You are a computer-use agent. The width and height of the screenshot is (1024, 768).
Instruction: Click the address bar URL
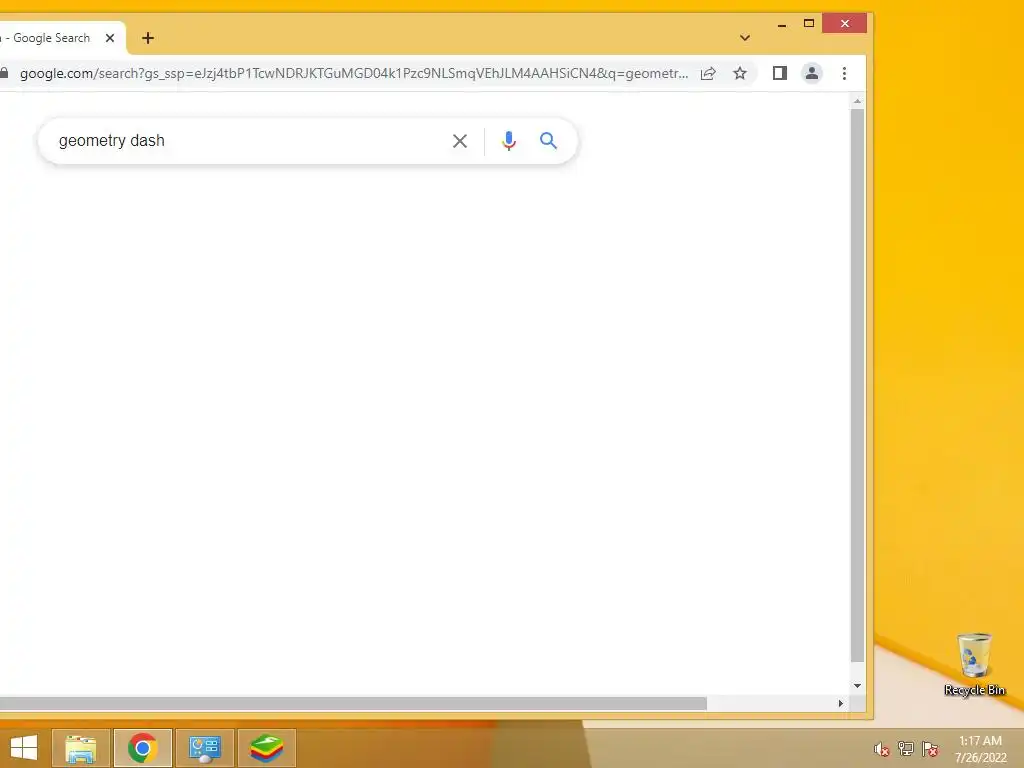(353, 73)
